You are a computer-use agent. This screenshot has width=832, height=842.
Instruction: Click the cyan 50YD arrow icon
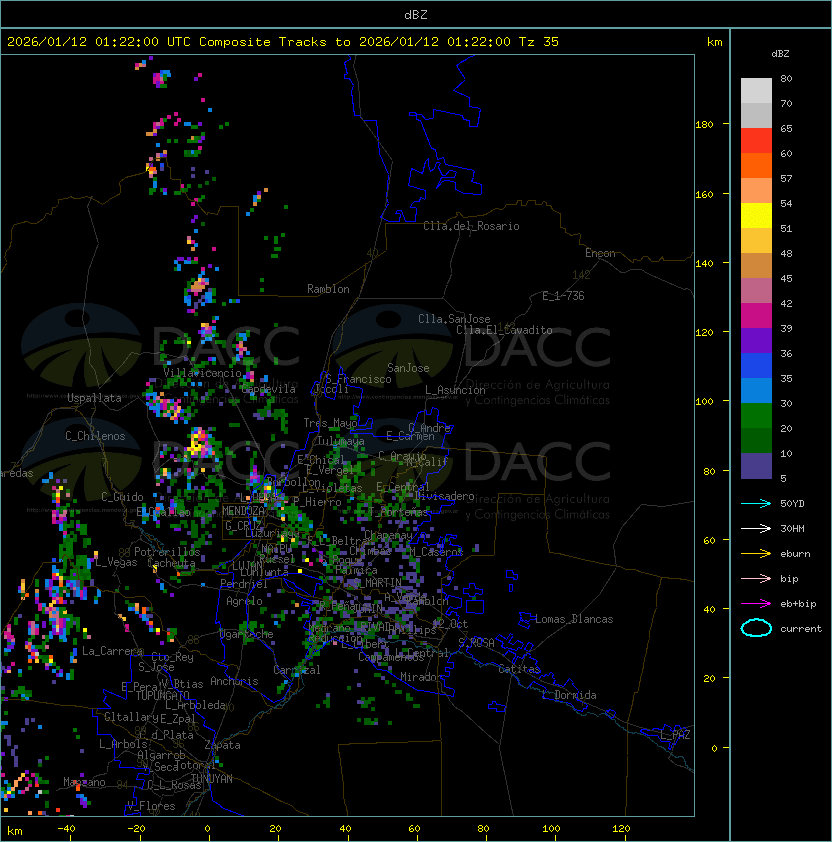756,503
